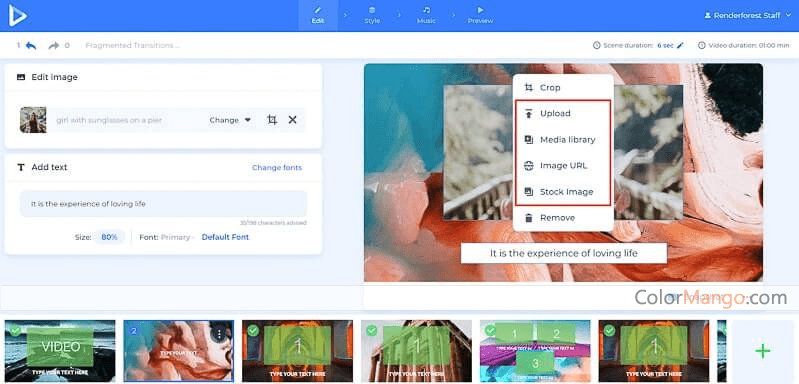This screenshot has height=384, width=799.
Task: Open the Change dropdown for image
Action: coord(230,120)
